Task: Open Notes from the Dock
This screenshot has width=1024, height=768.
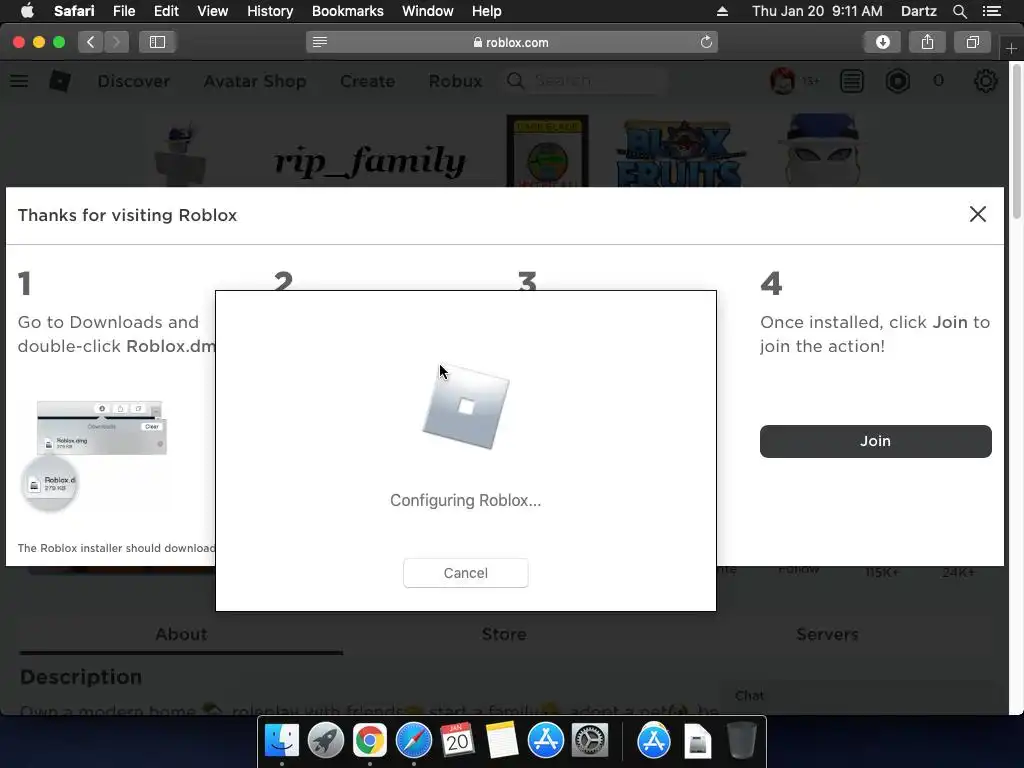Action: [502, 741]
